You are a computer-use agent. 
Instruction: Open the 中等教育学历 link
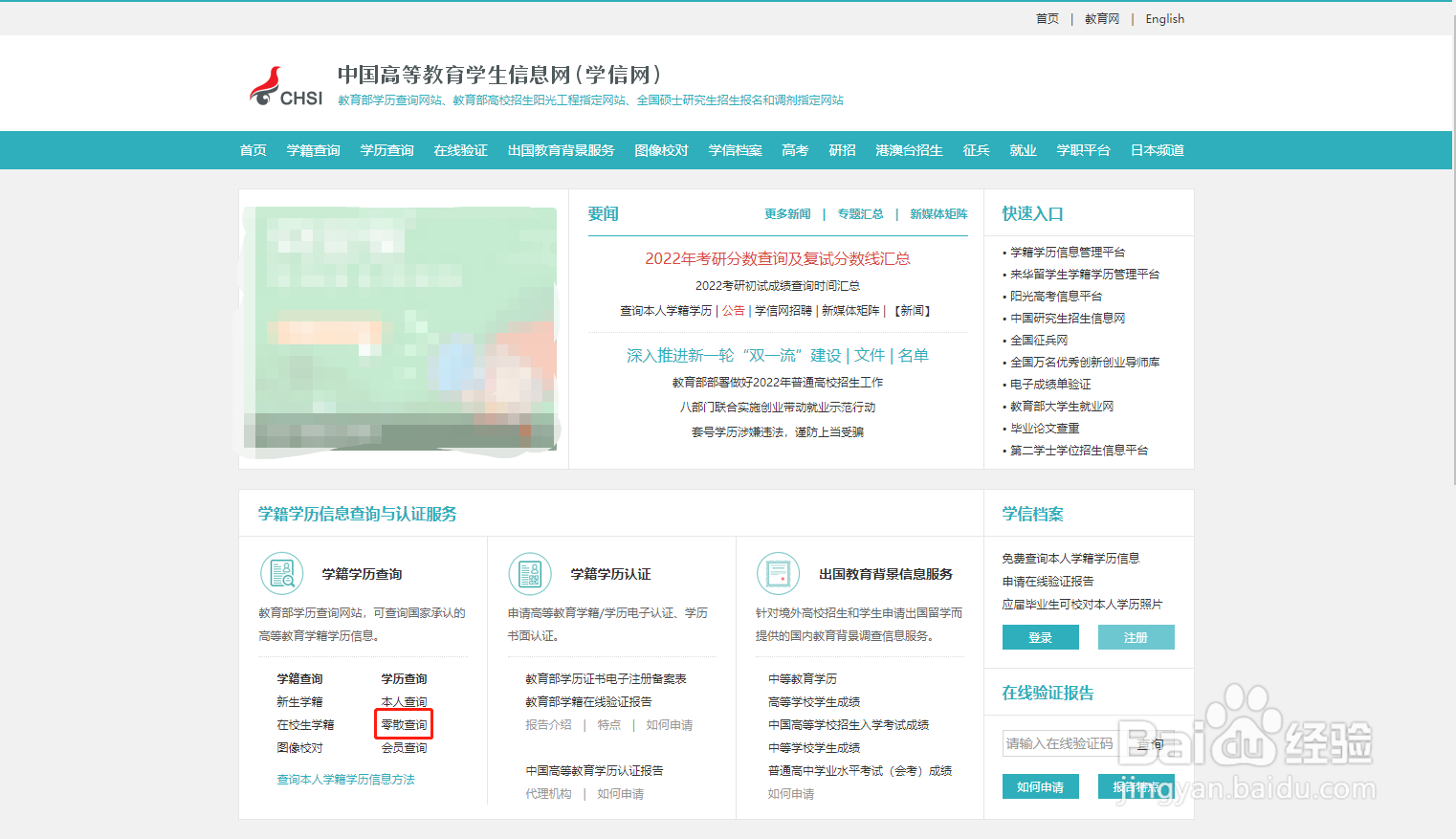tap(803, 679)
